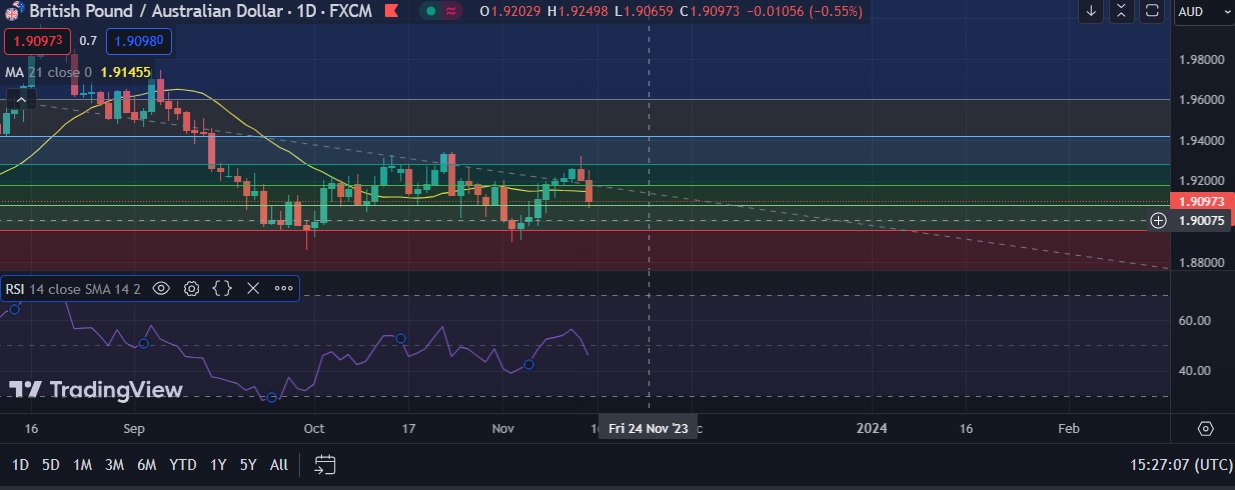Viewport: 1235px width, 490px height.
Task: Open RSI source code braces icon
Action: click(222, 288)
